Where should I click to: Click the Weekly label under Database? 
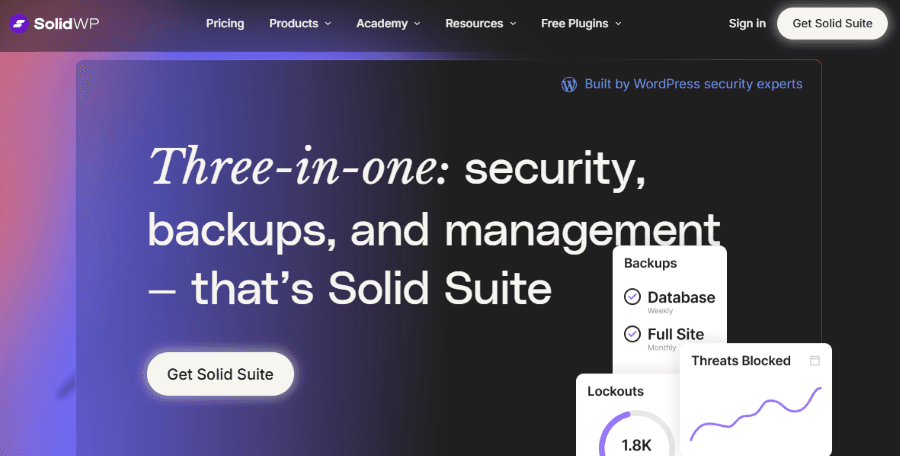tap(660, 311)
